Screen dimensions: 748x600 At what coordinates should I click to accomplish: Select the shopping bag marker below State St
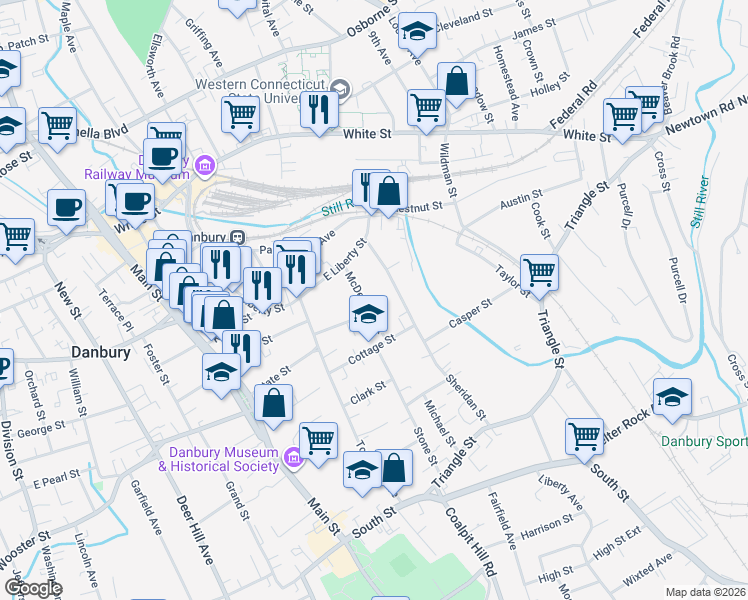point(273,405)
